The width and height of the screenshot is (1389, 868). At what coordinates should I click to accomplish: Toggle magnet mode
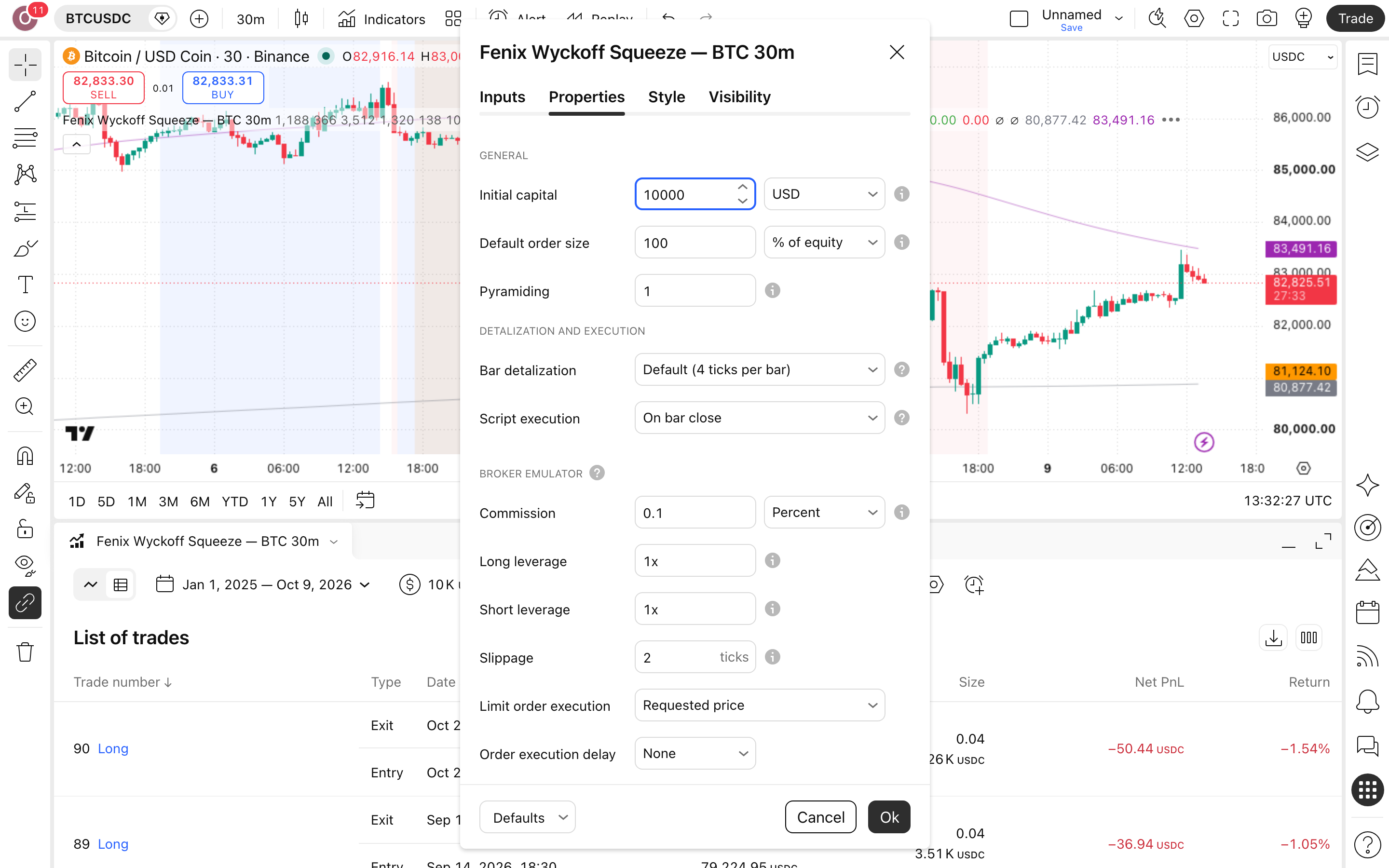tap(25, 456)
